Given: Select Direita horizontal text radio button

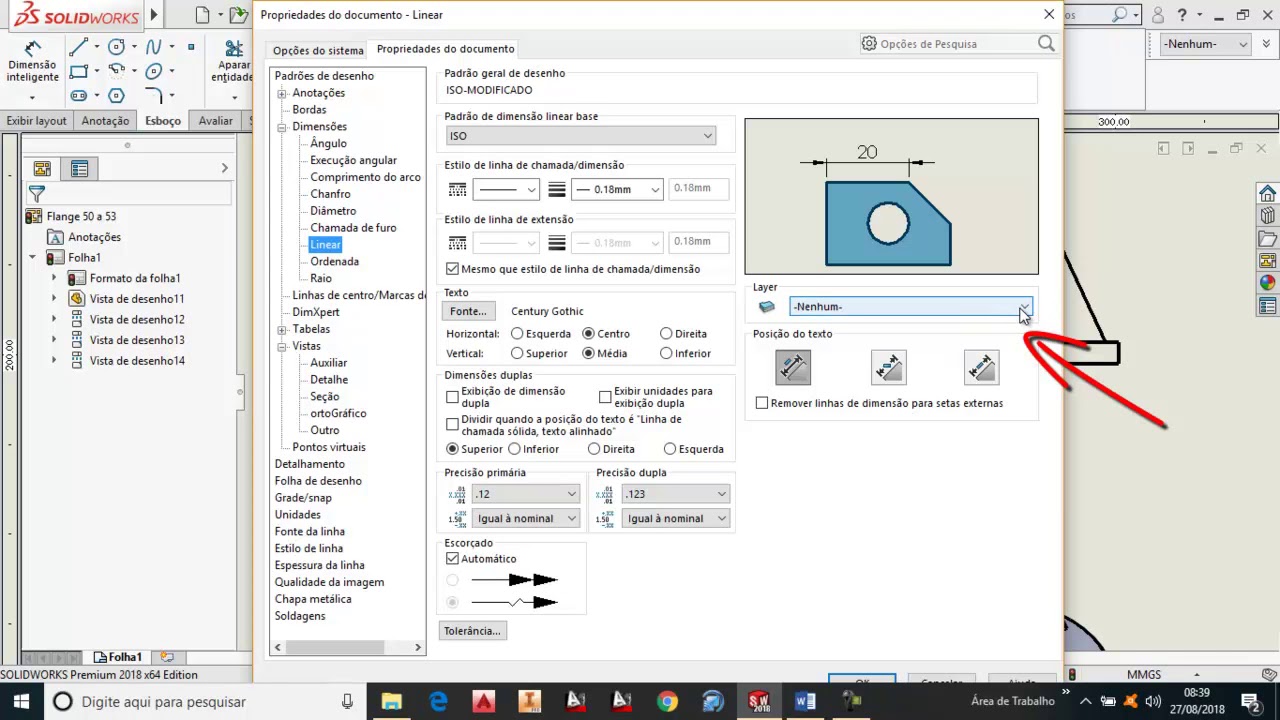Looking at the screenshot, I should [x=666, y=334].
